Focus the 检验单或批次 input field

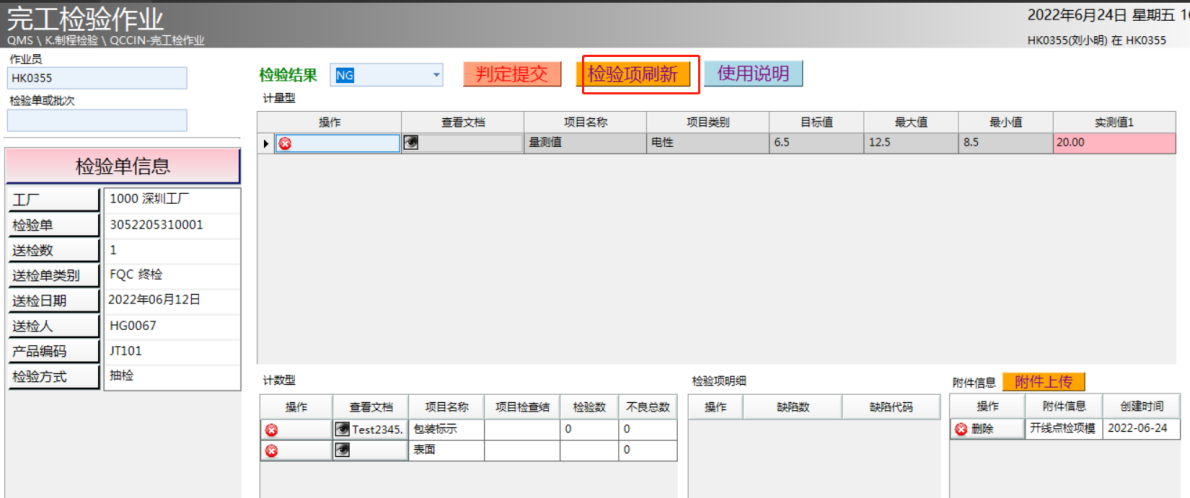point(97,120)
